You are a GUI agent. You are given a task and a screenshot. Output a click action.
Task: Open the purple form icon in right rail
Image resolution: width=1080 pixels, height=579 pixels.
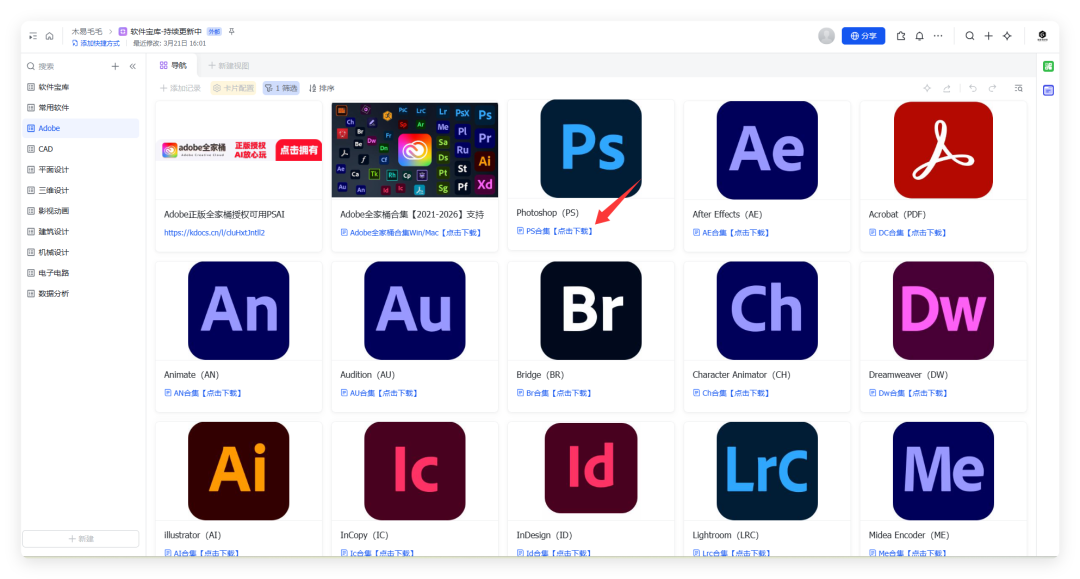point(1048,90)
